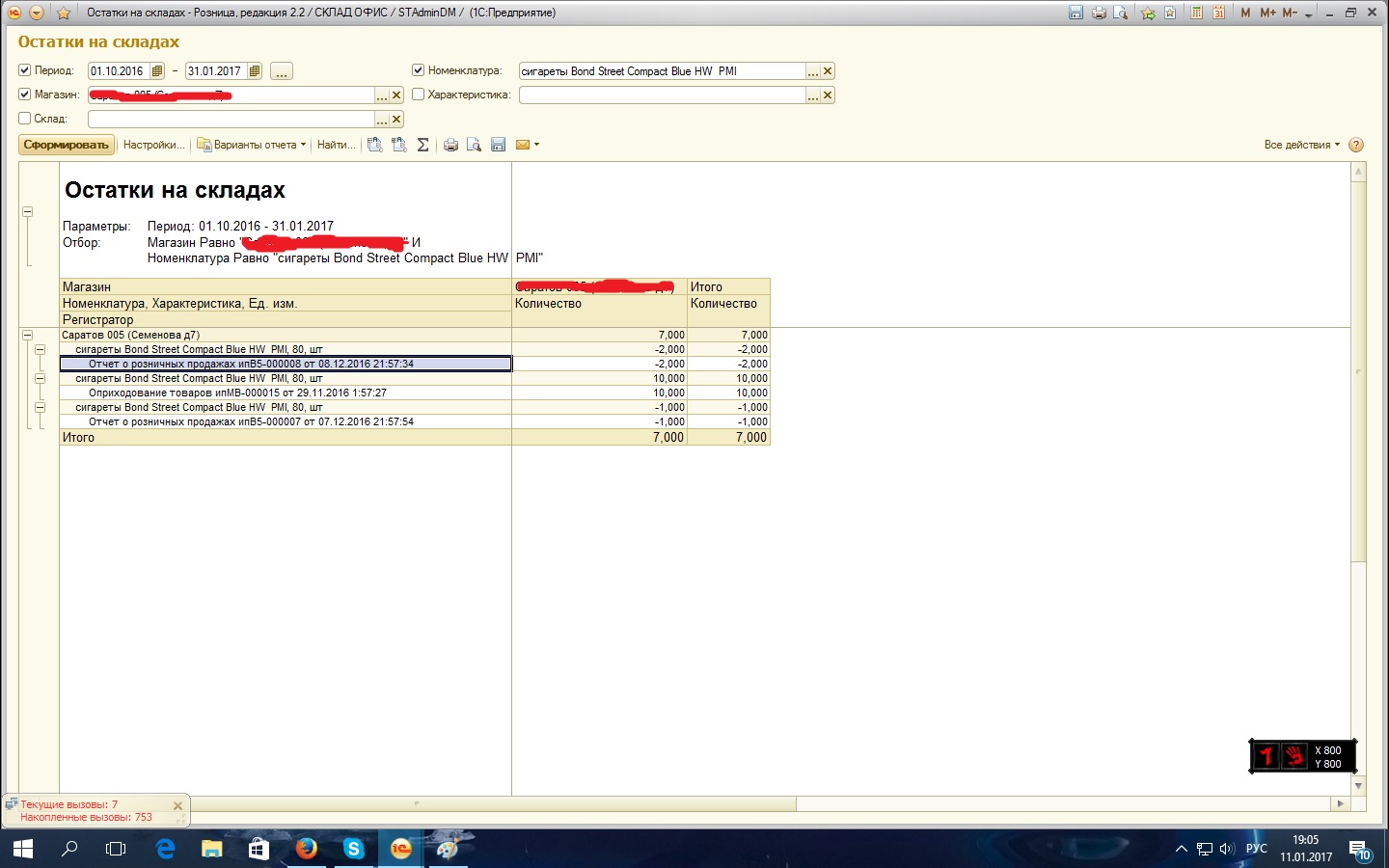
Task: Enable the Характеристика checkbox
Action: [419, 95]
